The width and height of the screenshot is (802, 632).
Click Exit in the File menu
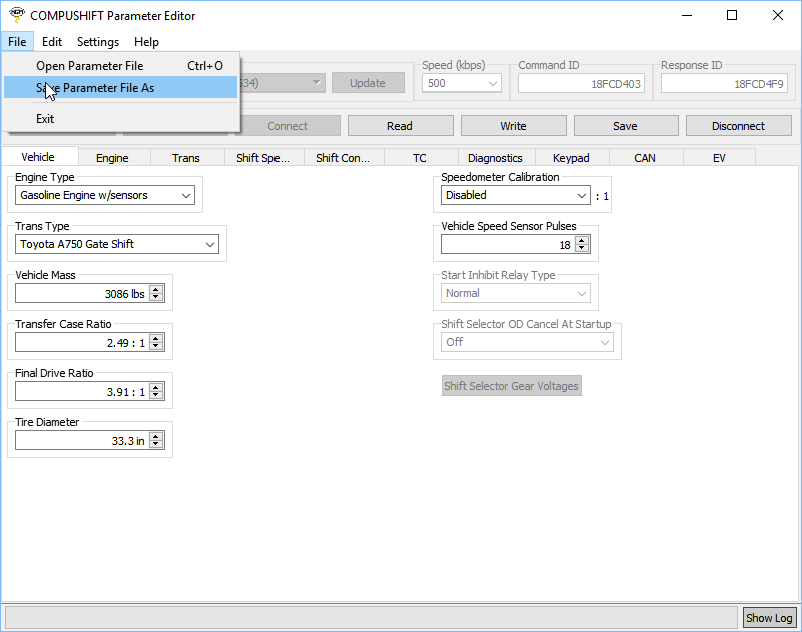click(45, 119)
